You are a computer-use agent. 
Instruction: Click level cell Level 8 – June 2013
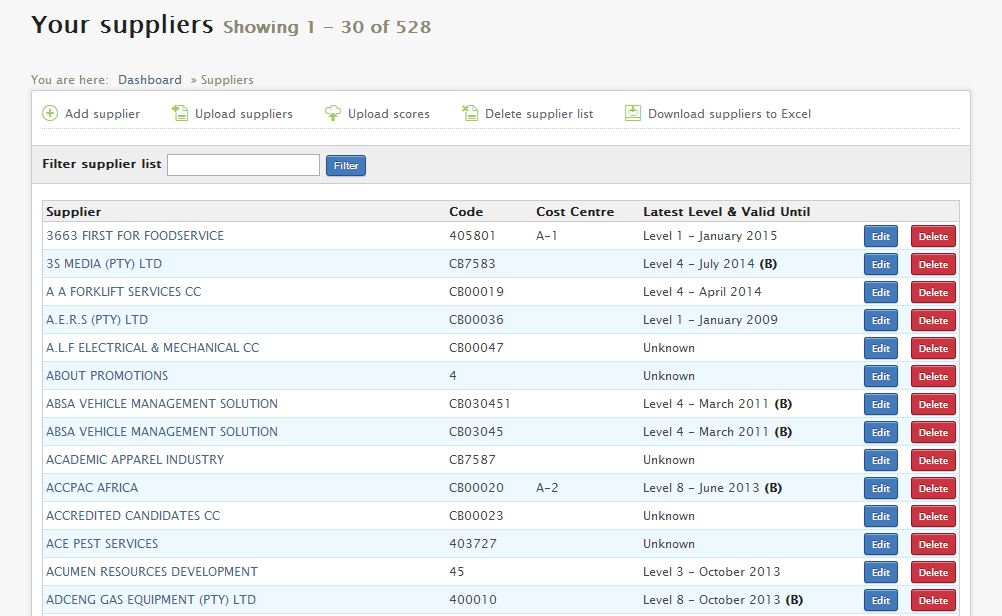pos(713,488)
